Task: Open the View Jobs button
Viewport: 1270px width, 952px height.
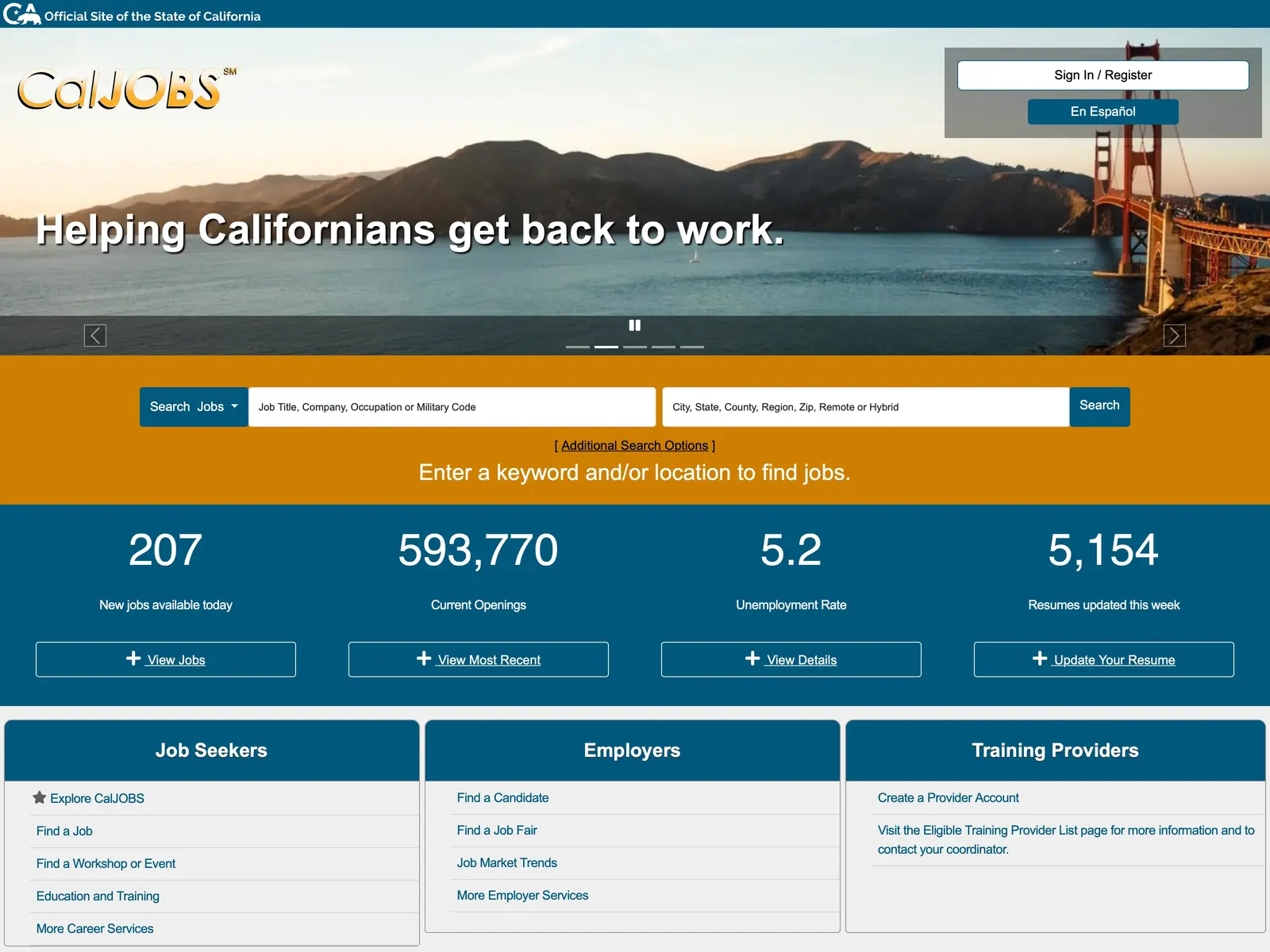Action: point(166,659)
